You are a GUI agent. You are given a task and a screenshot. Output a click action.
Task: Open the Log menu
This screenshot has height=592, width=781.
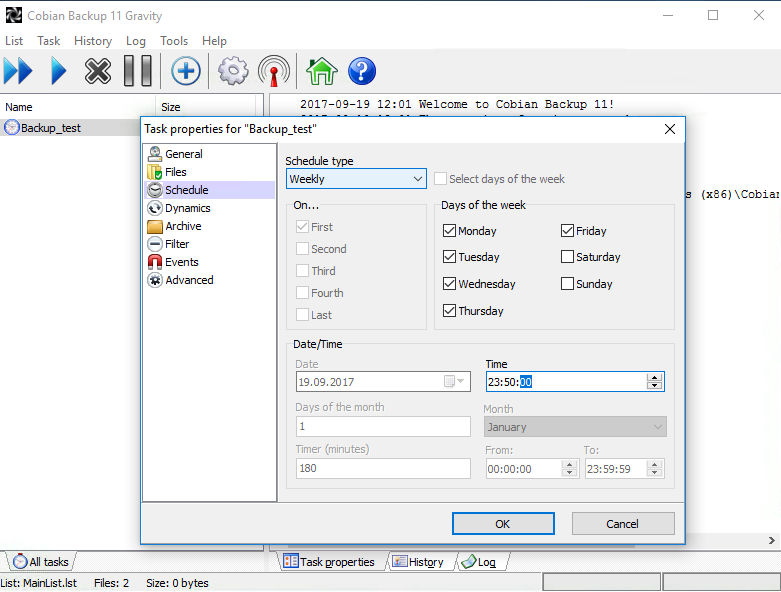[135, 41]
